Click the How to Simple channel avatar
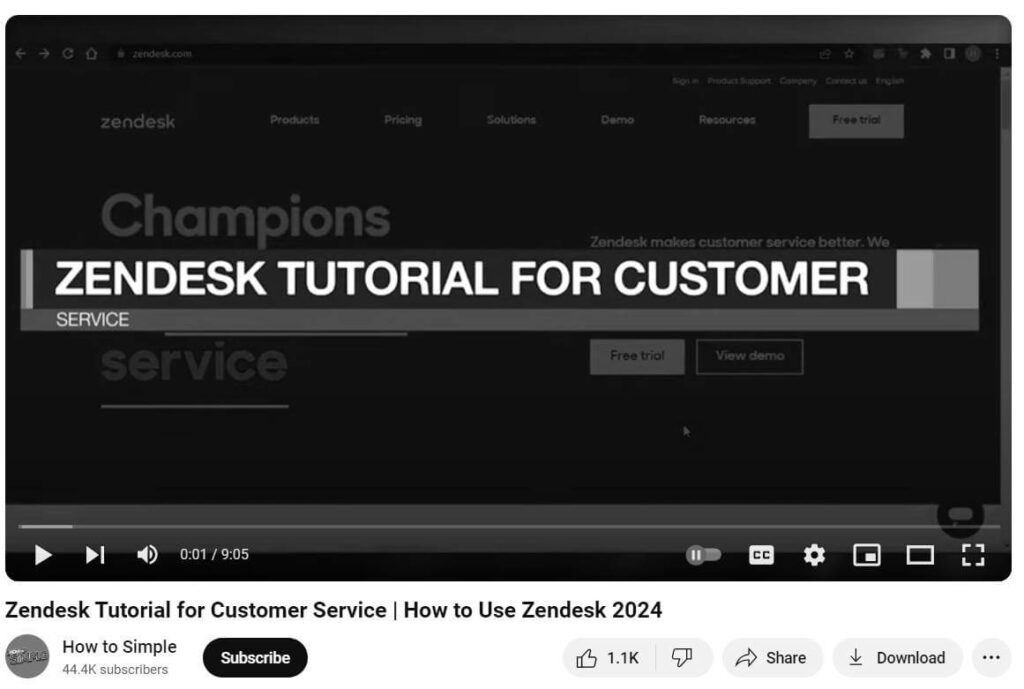The height and width of the screenshot is (689, 1024). click(x=27, y=656)
